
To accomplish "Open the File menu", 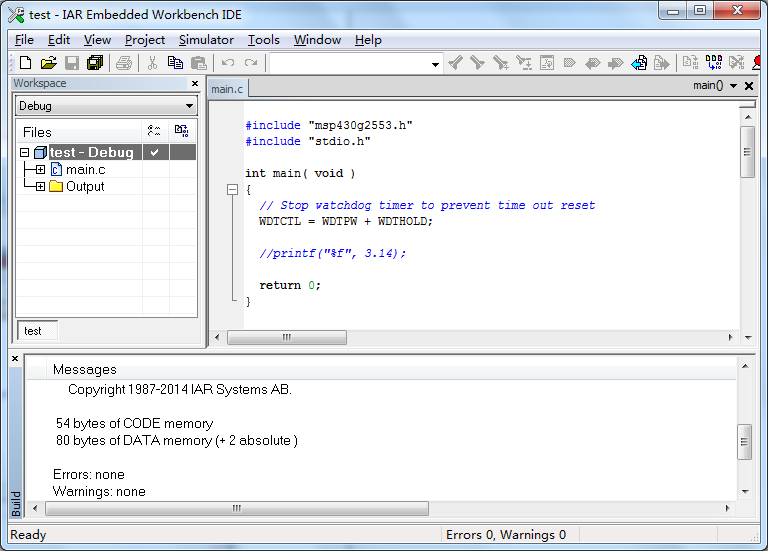I will pyautogui.click(x=24, y=40).
